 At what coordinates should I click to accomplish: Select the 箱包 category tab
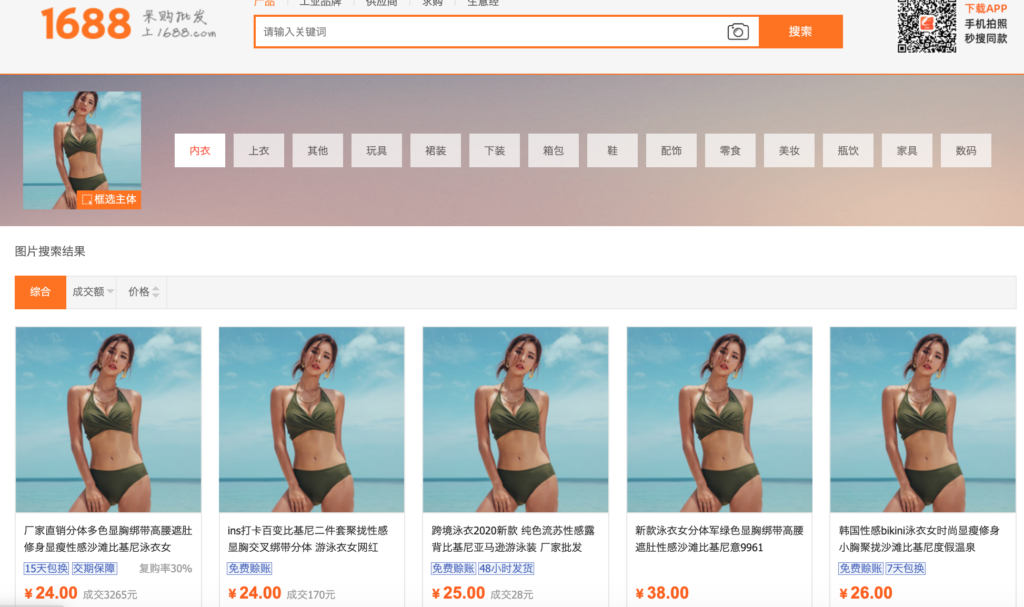click(553, 150)
